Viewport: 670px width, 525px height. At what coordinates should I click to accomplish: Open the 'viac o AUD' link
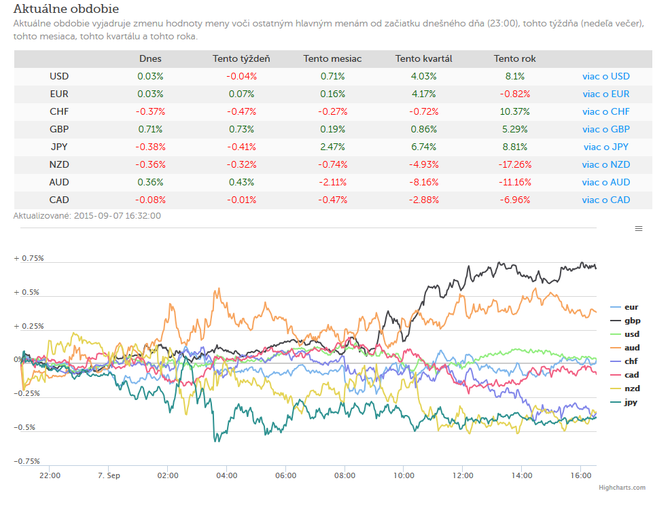[x=606, y=182]
